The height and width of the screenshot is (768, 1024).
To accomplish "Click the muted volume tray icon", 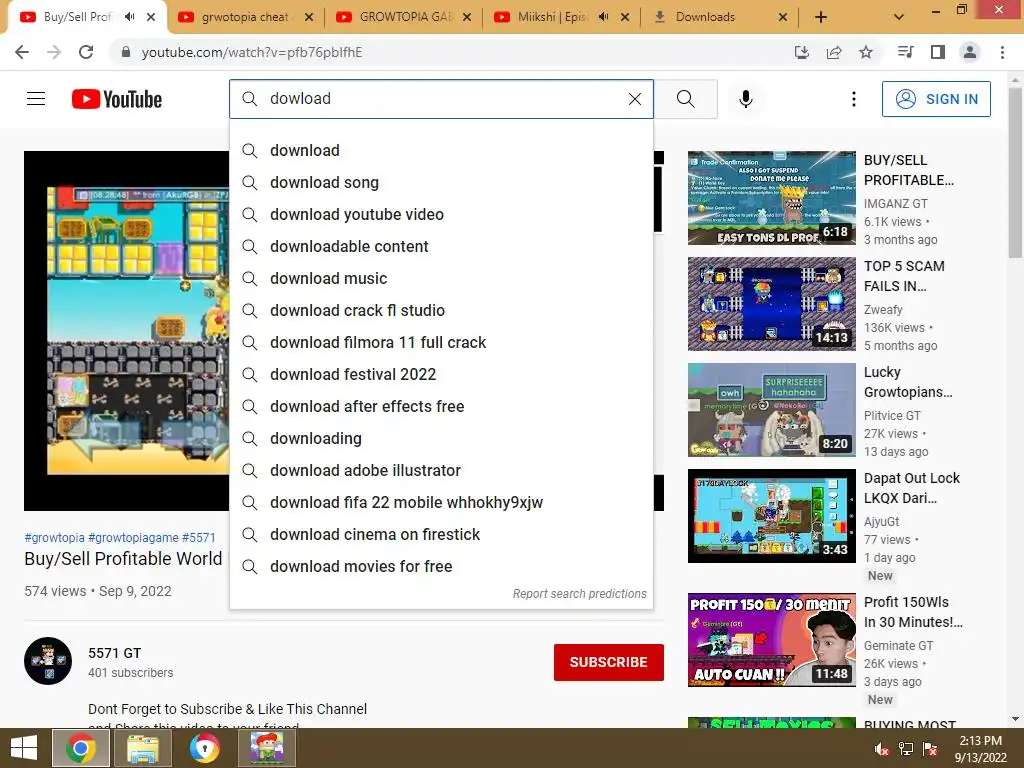I will (882, 749).
